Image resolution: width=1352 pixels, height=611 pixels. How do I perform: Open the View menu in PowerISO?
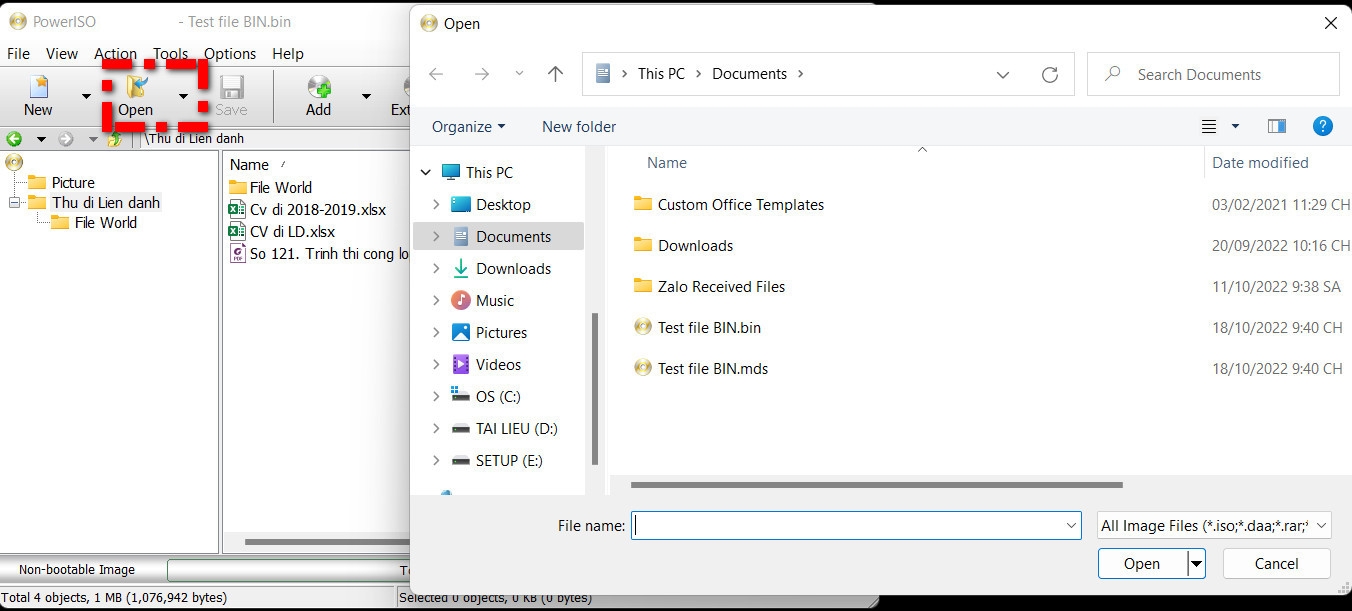pos(62,54)
